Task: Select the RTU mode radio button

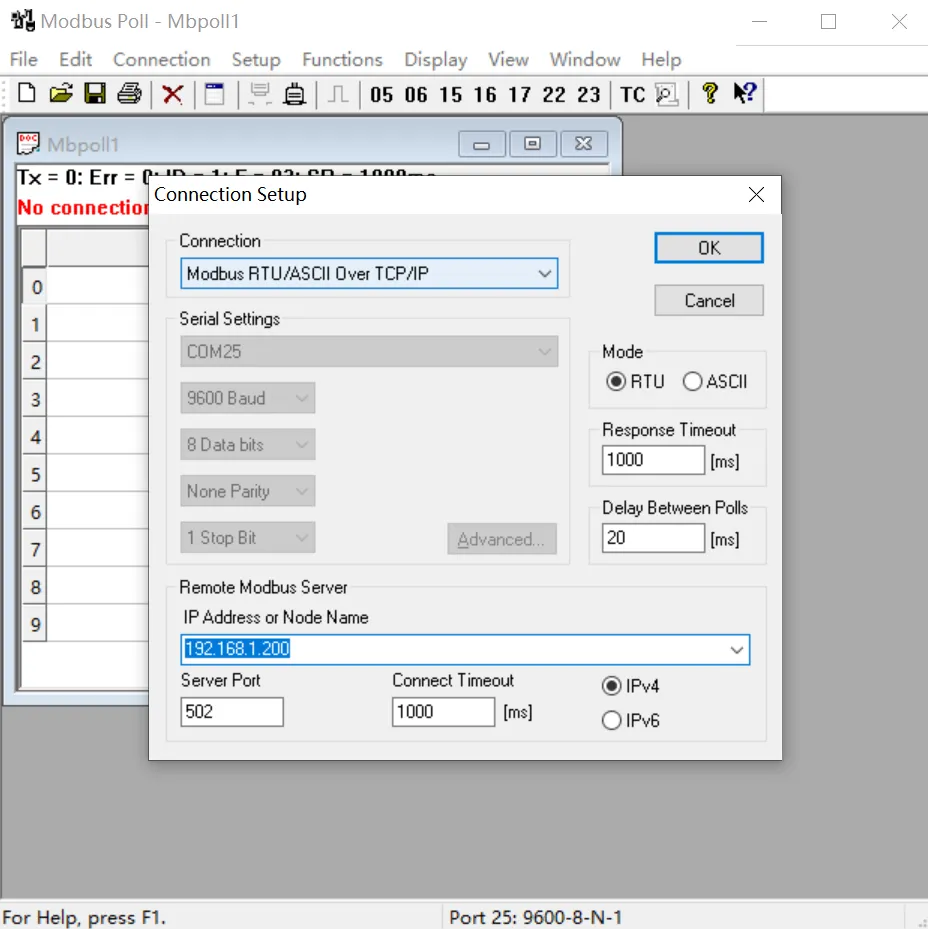Action: 617,382
